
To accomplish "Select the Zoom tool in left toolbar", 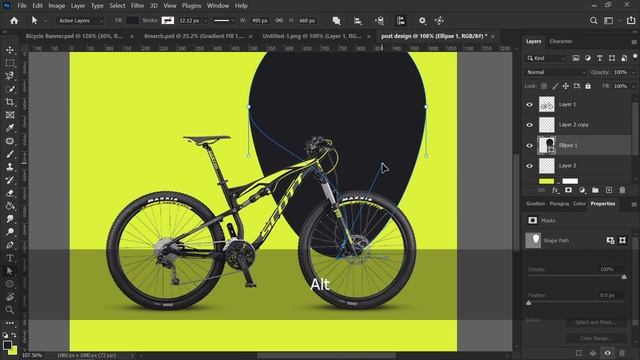I will click(10, 310).
